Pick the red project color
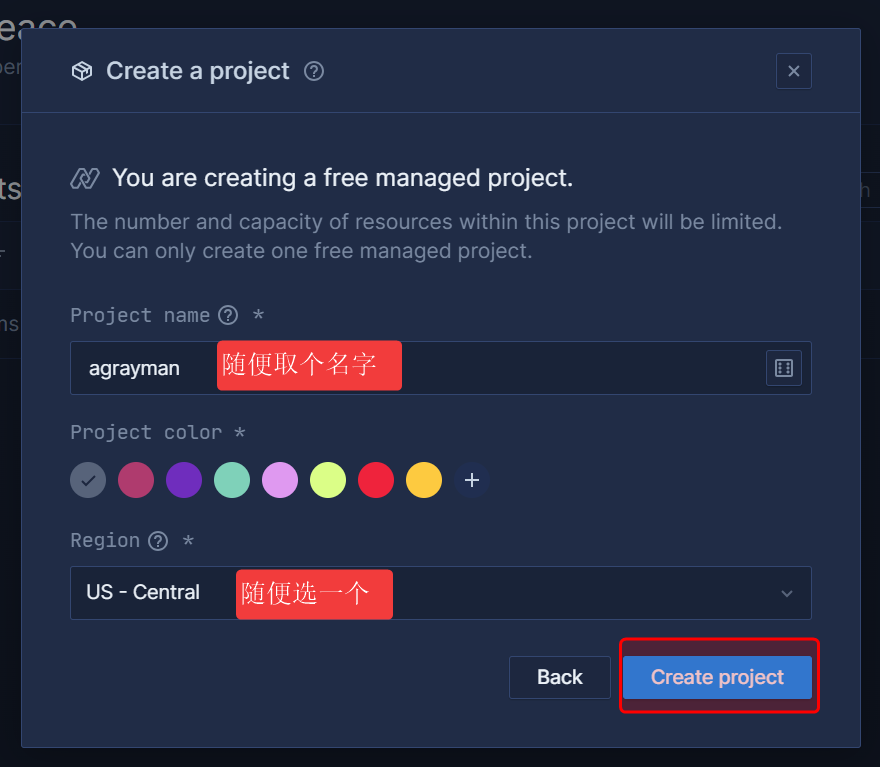This screenshot has height=767, width=880. tap(376, 481)
